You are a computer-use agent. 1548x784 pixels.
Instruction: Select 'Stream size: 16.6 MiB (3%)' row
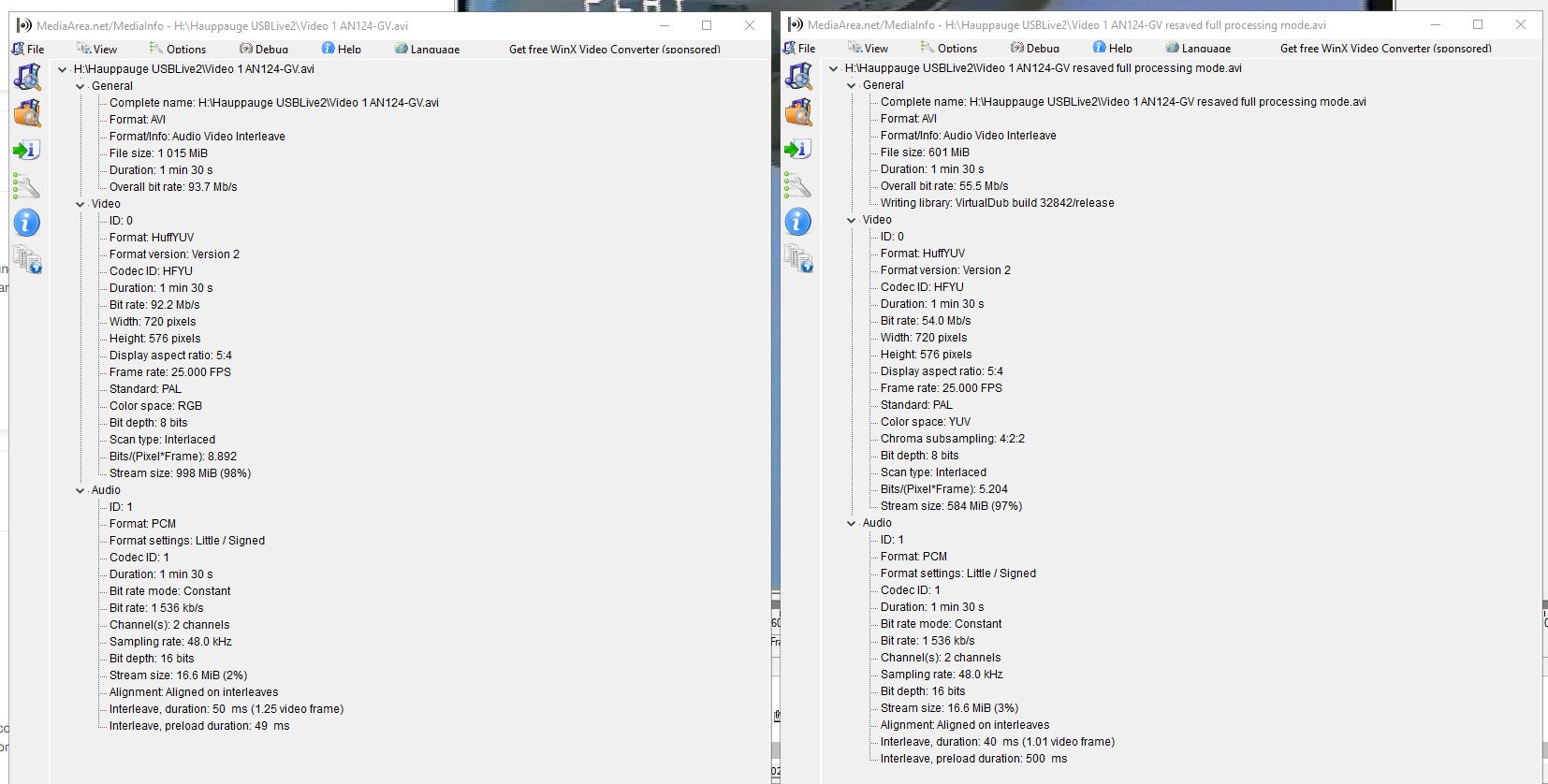click(x=949, y=708)
